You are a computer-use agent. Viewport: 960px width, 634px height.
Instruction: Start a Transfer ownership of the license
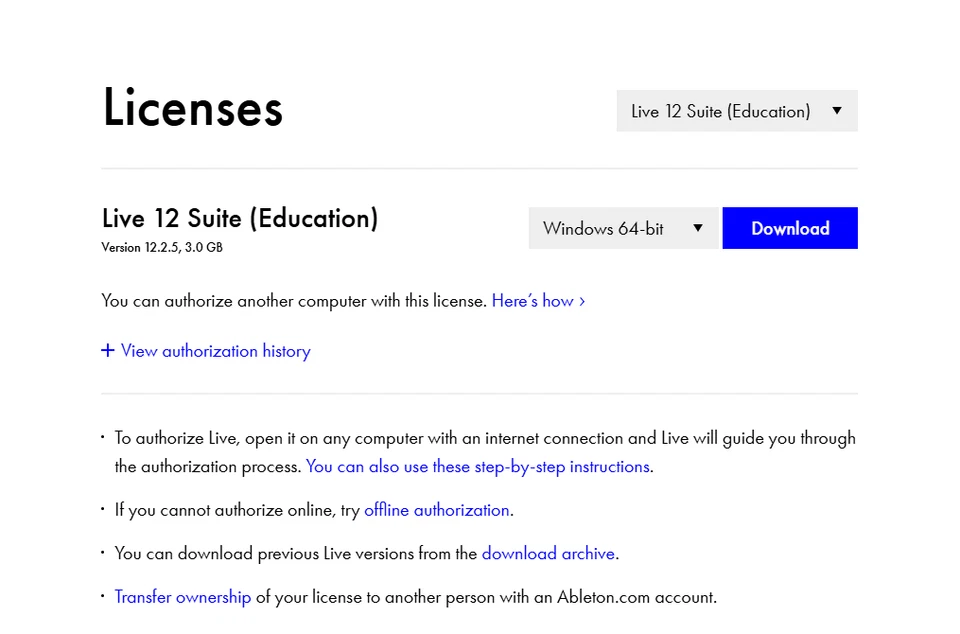pos(182,597)
